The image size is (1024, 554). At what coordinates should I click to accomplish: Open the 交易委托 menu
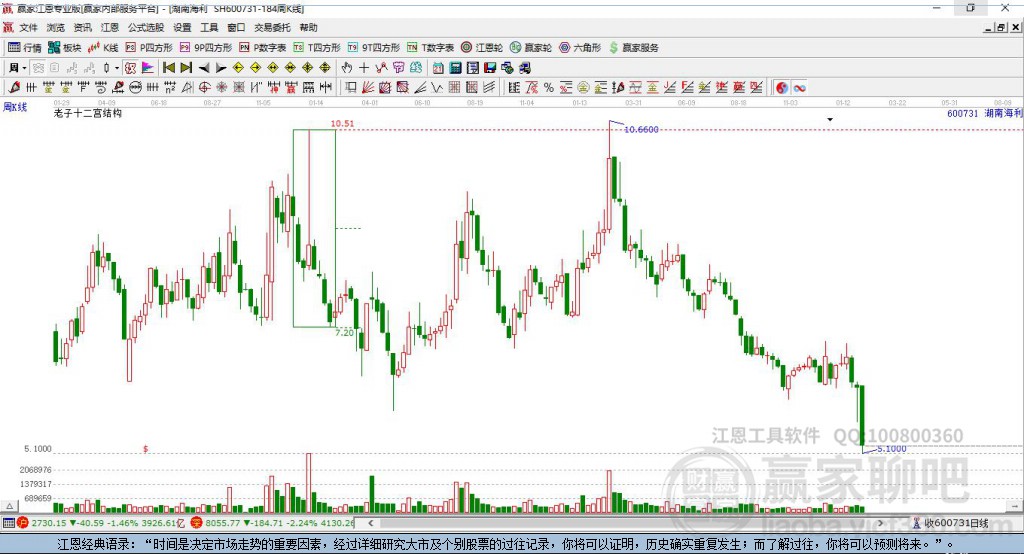[272, 27]
